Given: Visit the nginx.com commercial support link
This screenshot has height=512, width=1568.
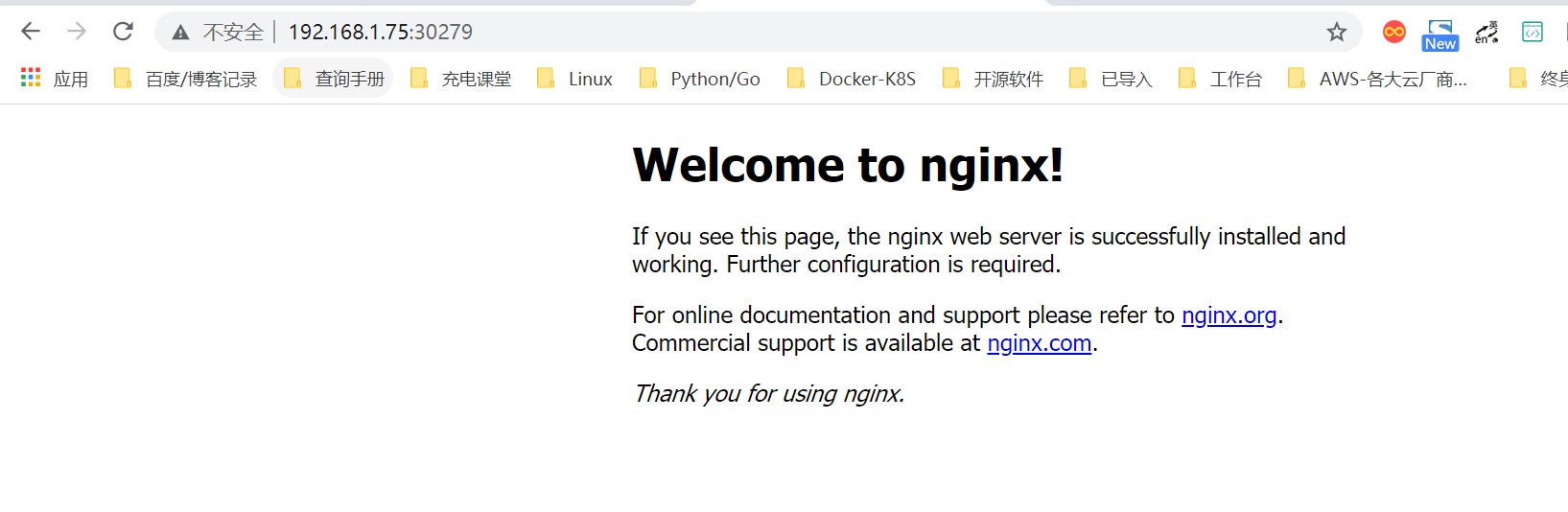Looking at the screenshot, I should 1040,343.
